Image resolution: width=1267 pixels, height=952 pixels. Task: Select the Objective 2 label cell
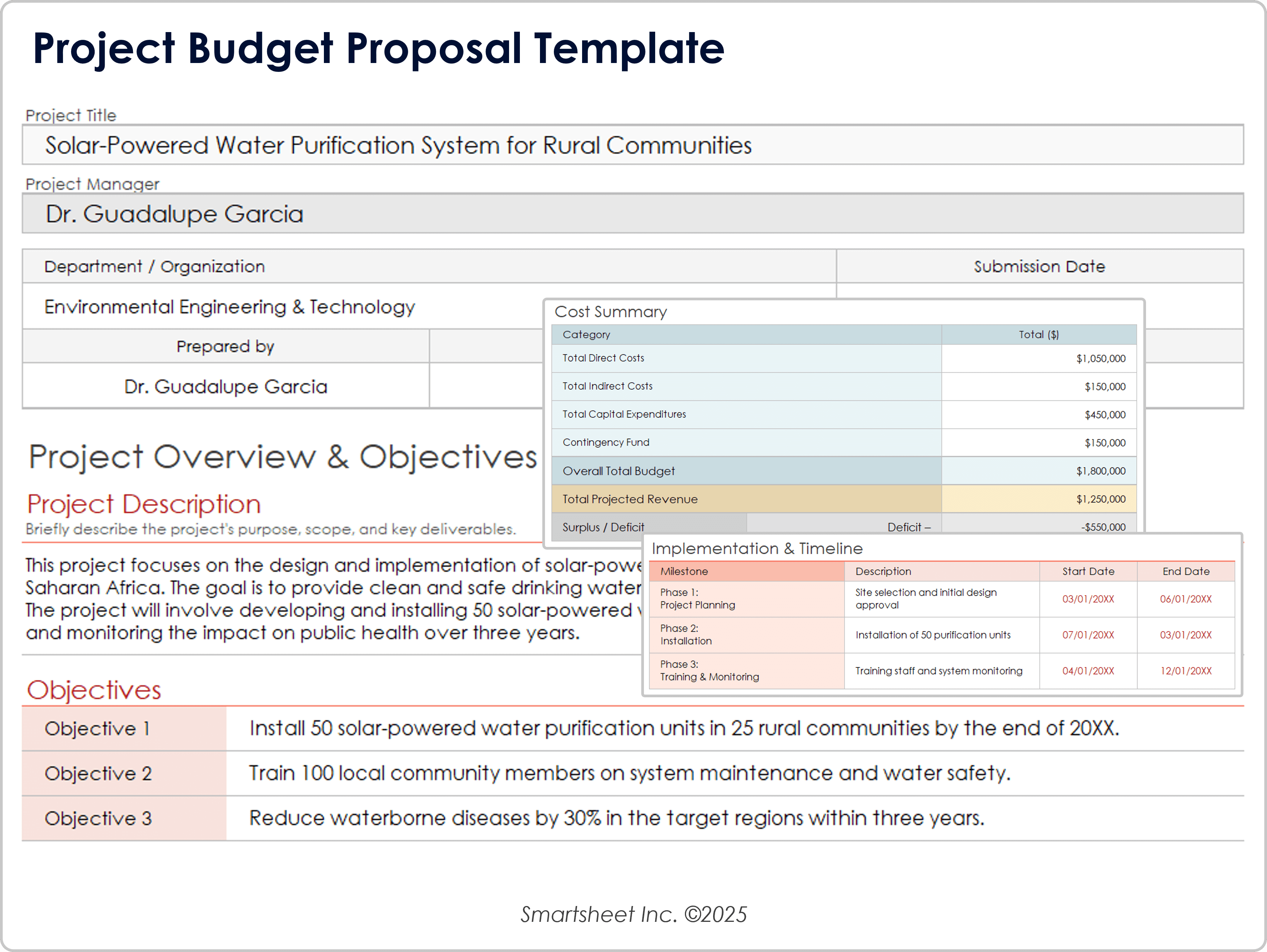point(98,773)
